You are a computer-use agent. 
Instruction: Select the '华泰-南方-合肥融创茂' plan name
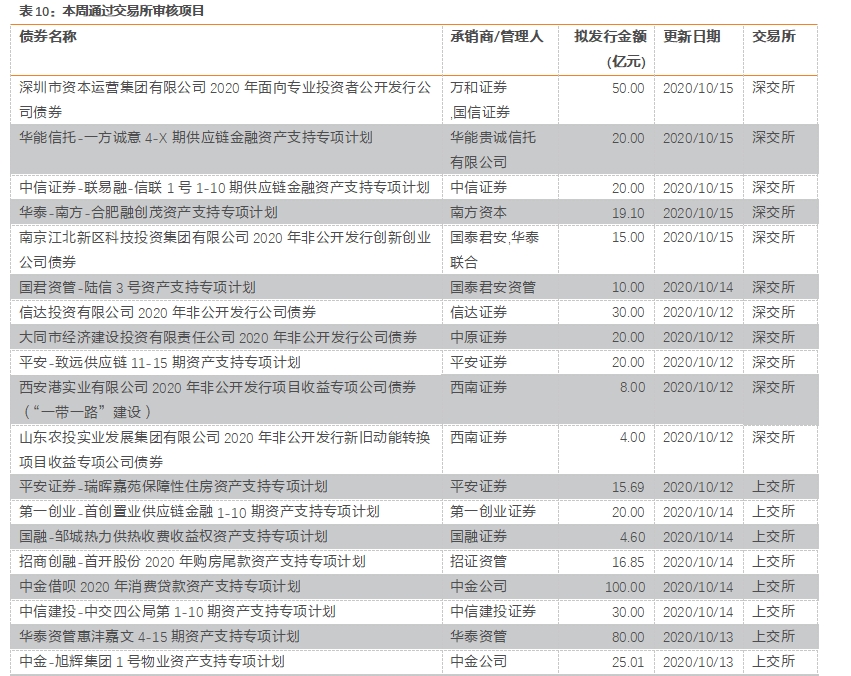pyautogui.click(x=148, y=212)
